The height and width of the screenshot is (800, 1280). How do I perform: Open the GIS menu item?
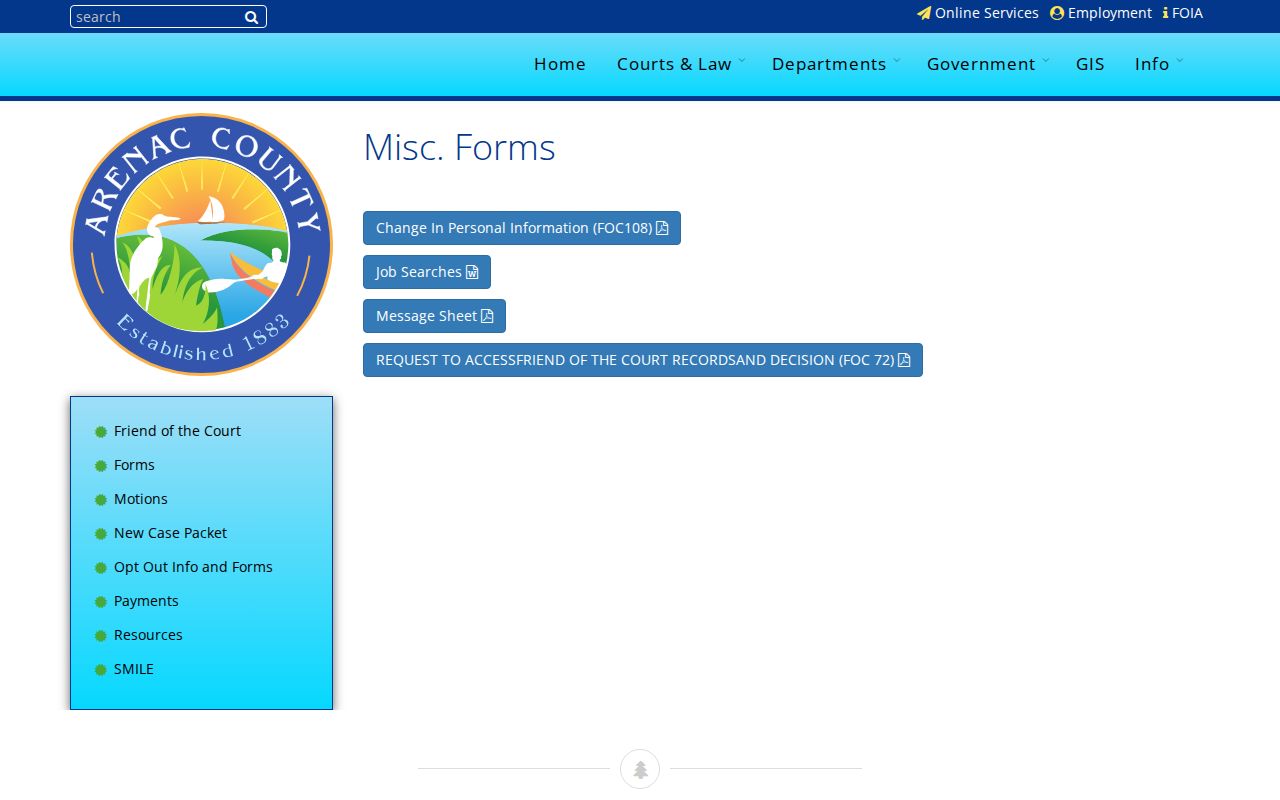click(1090, 64)
